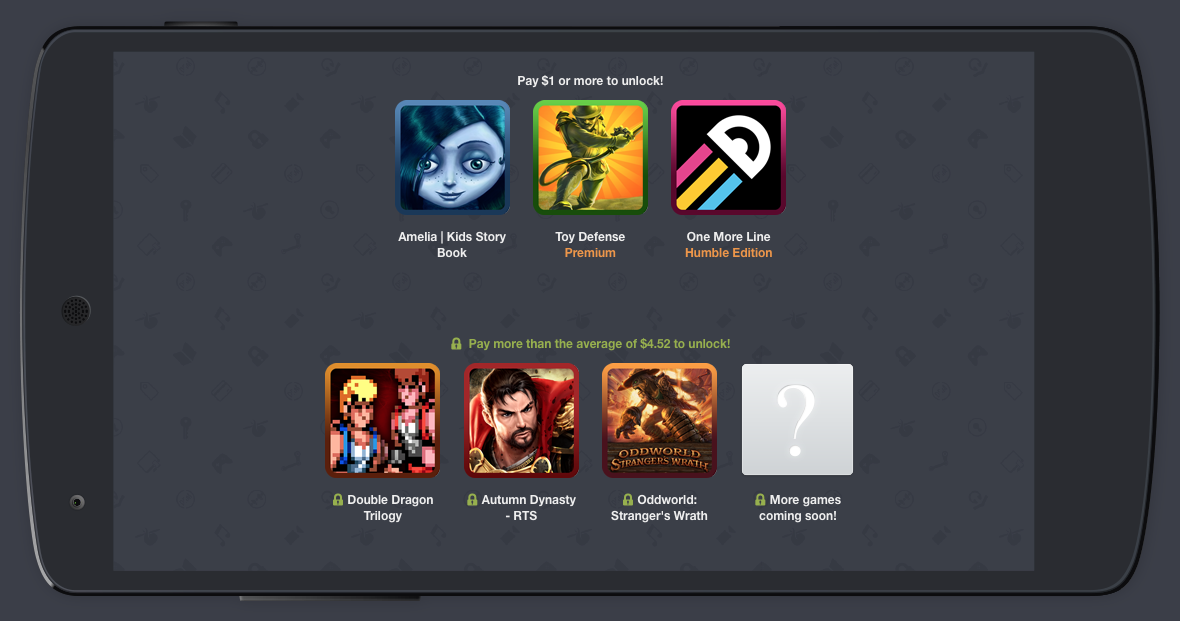Select the Toy Defense soldier icon

coord(590,157)
